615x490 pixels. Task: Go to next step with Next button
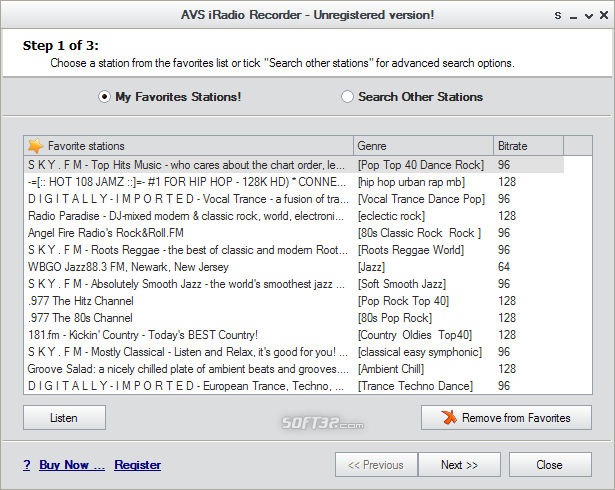(x=459, y=465)
